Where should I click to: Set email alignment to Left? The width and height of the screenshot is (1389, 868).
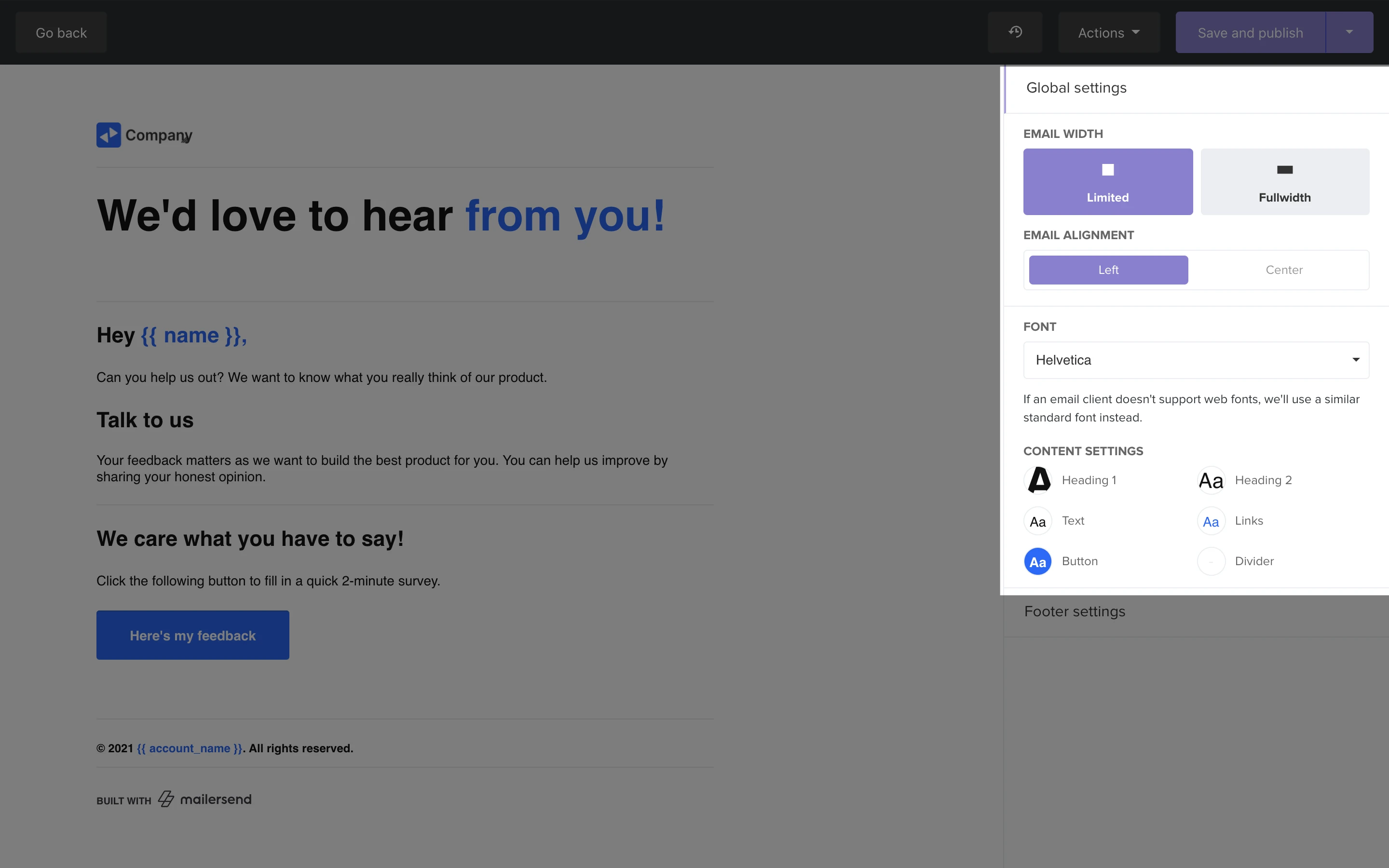click(1108, 270)
